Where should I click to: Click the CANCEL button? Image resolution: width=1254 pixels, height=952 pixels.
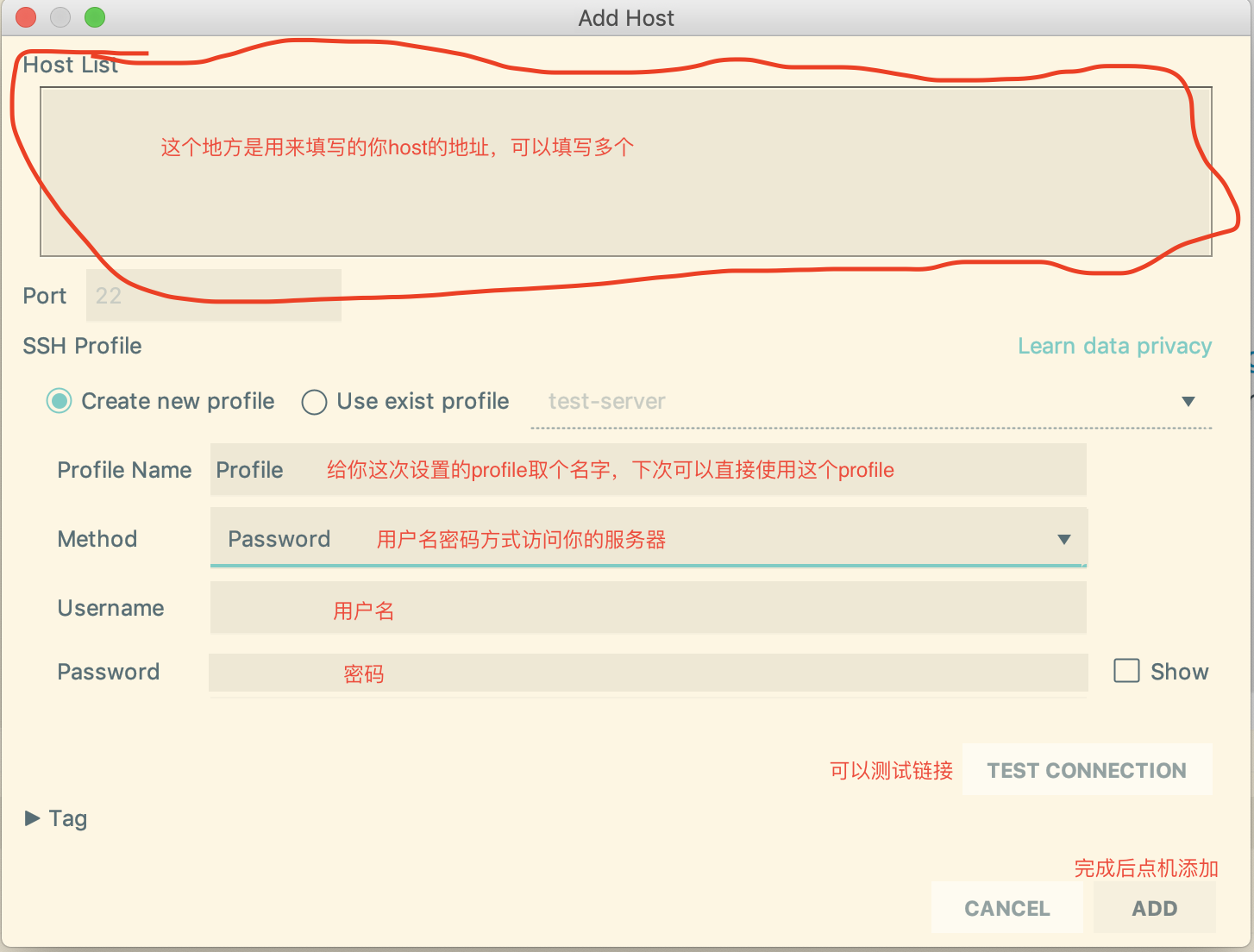coord(1006,907)
